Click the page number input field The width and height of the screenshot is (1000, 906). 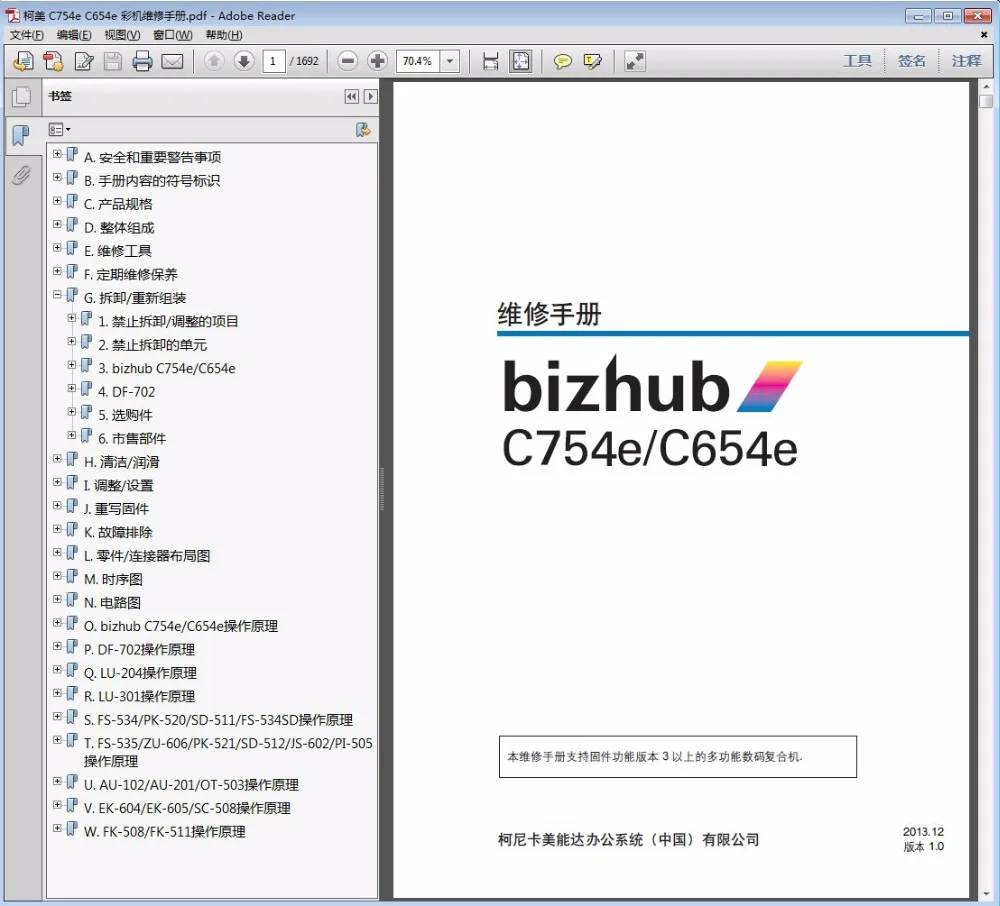[x=272, y=61]
